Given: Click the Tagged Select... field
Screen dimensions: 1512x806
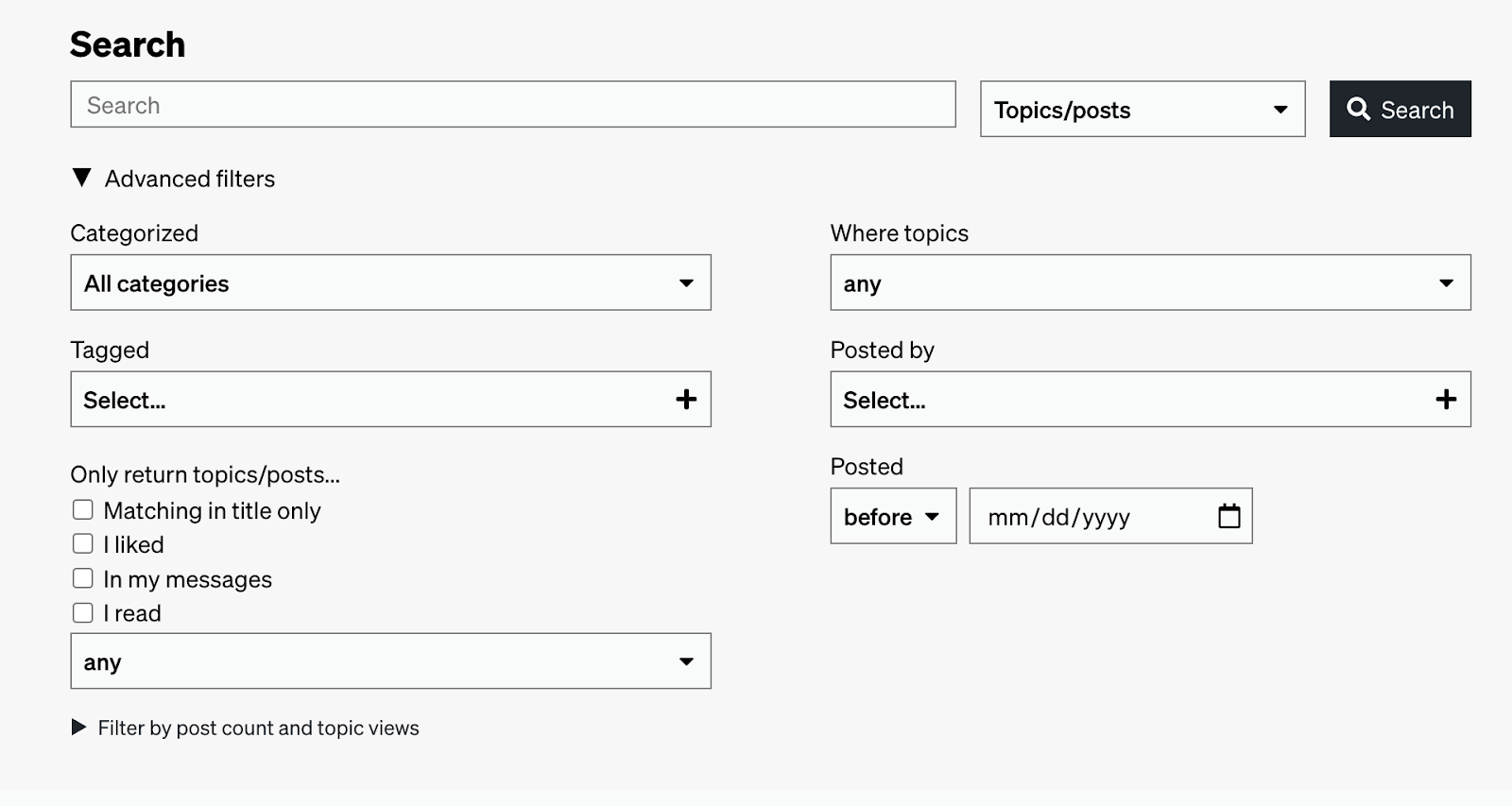Looking at the screenshot, I should 369,400.
